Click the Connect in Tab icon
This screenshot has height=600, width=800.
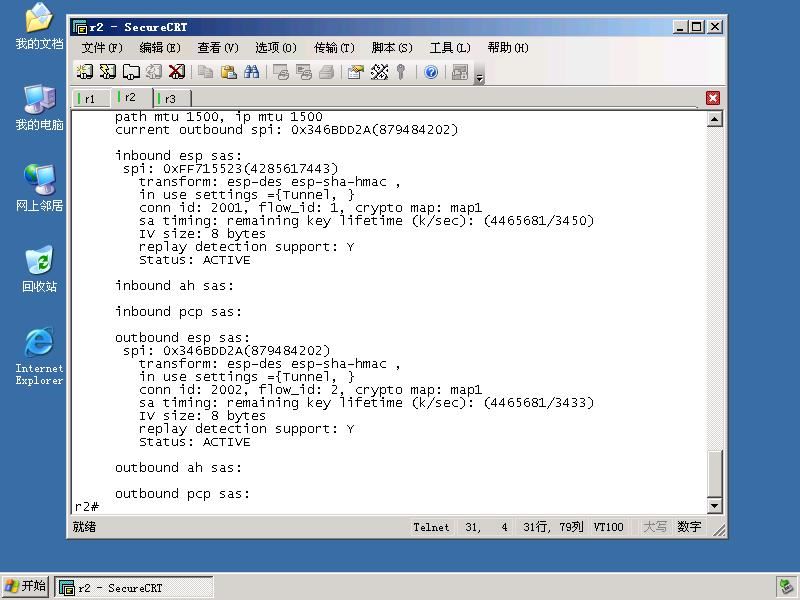pyautogui.click(x=131, y=72)
